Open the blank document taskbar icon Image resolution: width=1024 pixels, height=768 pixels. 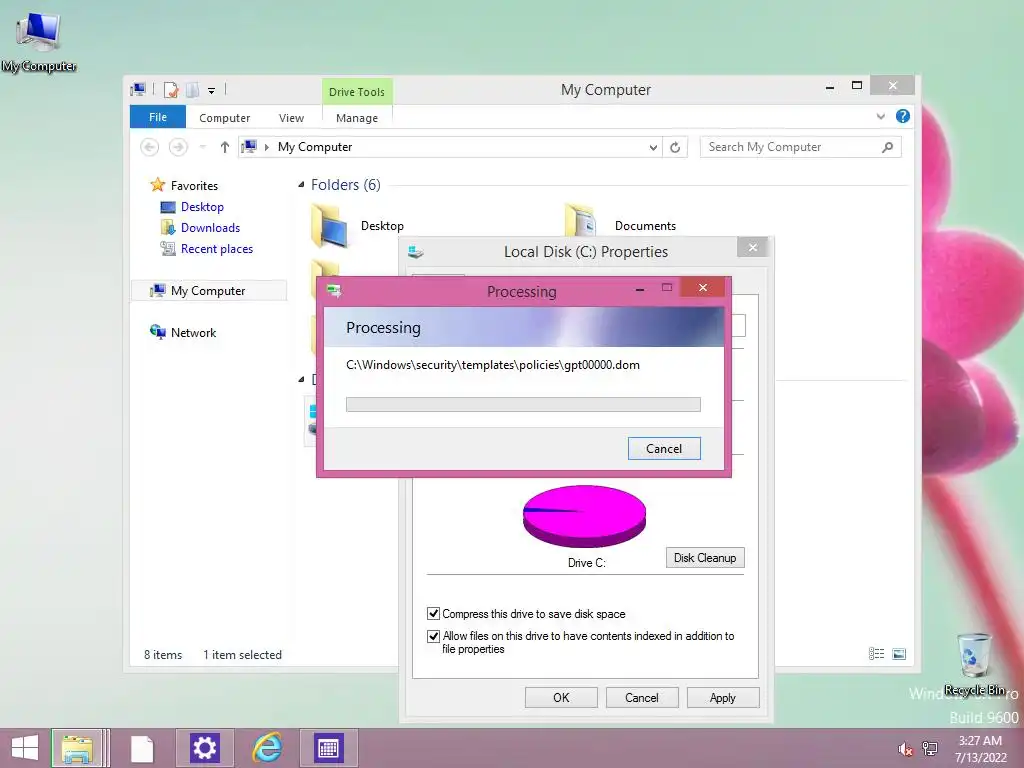(142, 748)
